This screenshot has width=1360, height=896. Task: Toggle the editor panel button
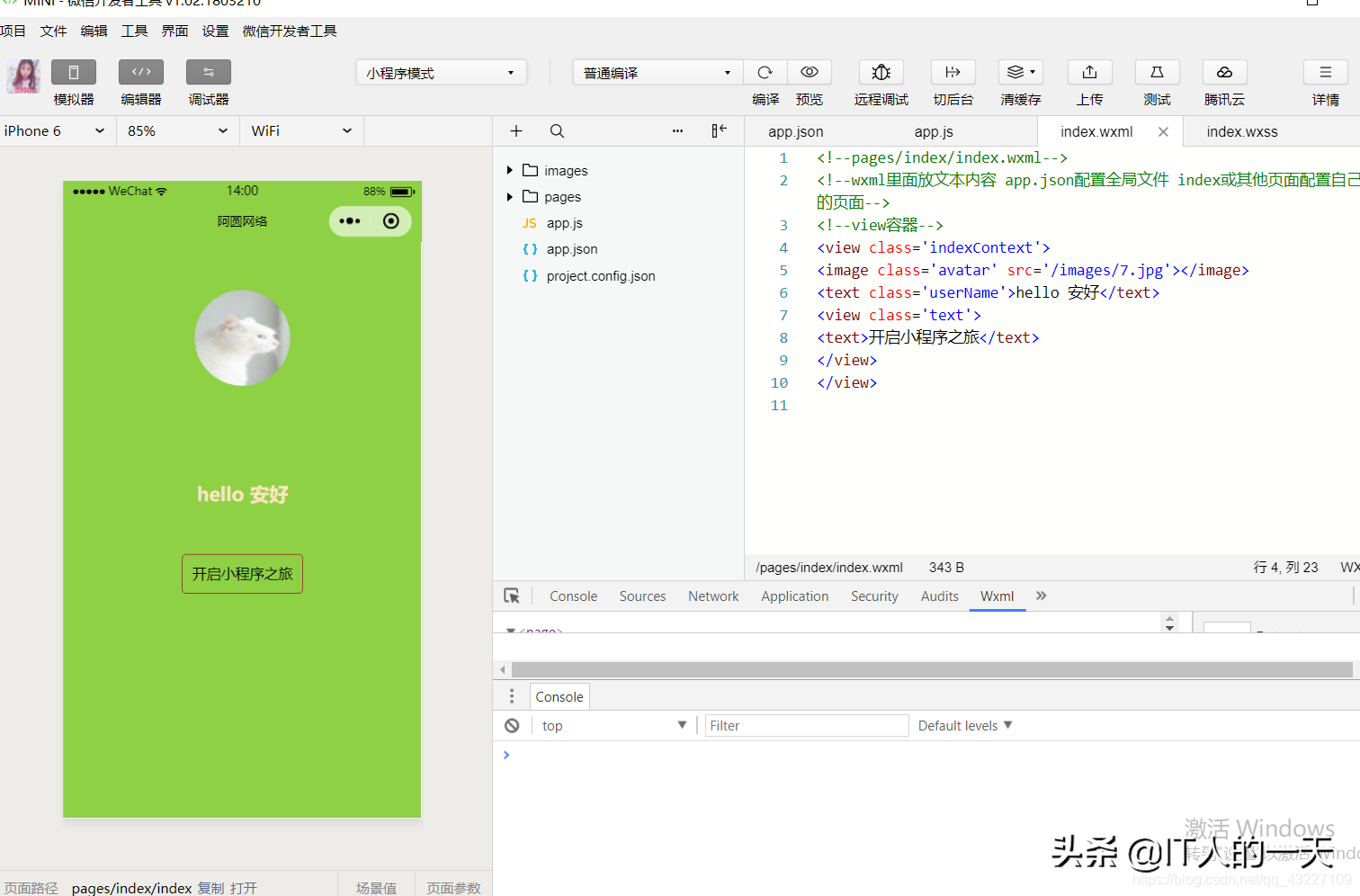click(141, 73)
